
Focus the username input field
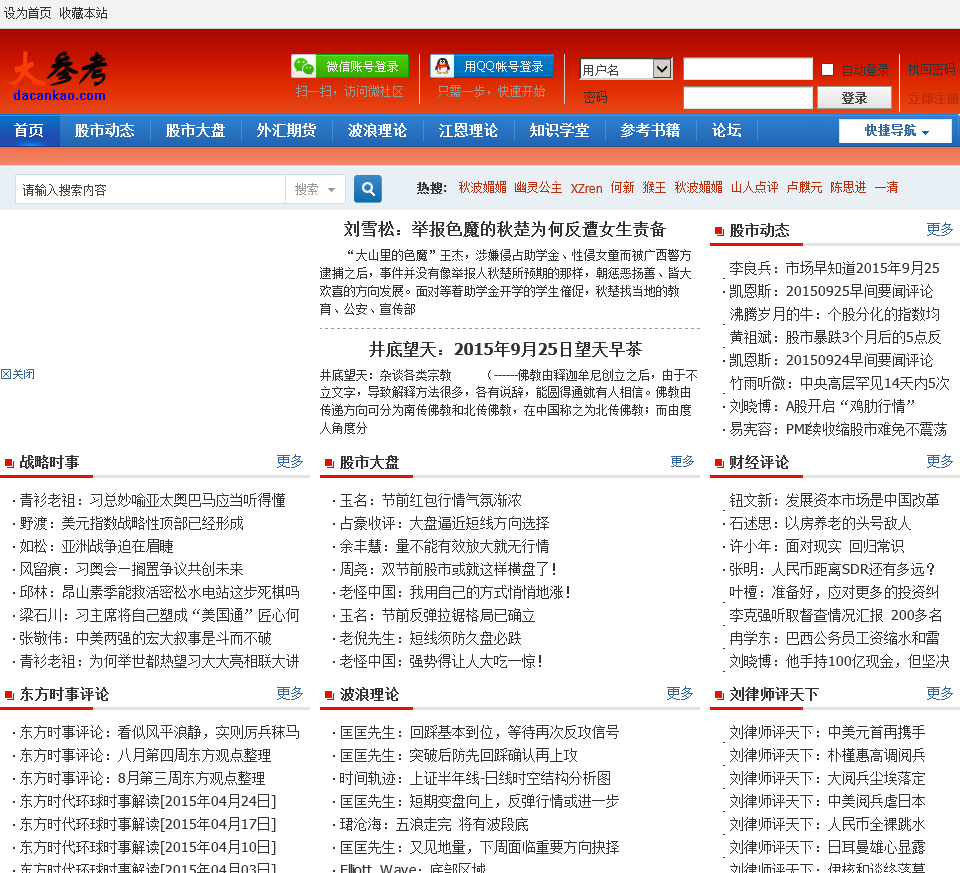[748, 69]
